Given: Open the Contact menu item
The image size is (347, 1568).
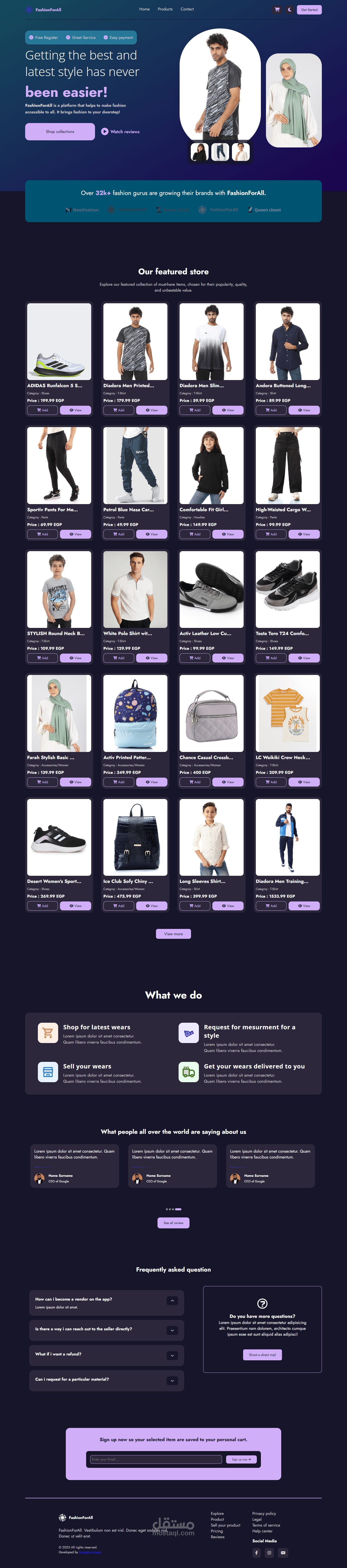Looking at the screenshot, I should coord(187,9).
